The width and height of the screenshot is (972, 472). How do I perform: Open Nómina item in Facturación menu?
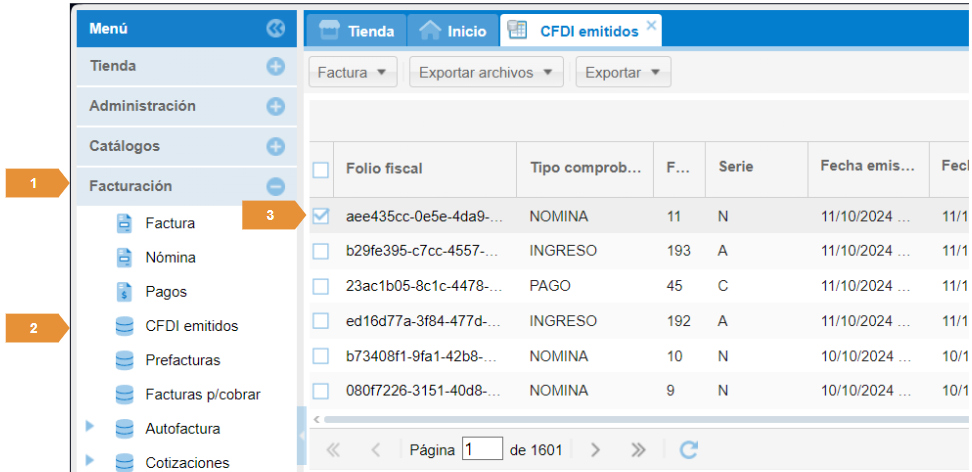170,257
